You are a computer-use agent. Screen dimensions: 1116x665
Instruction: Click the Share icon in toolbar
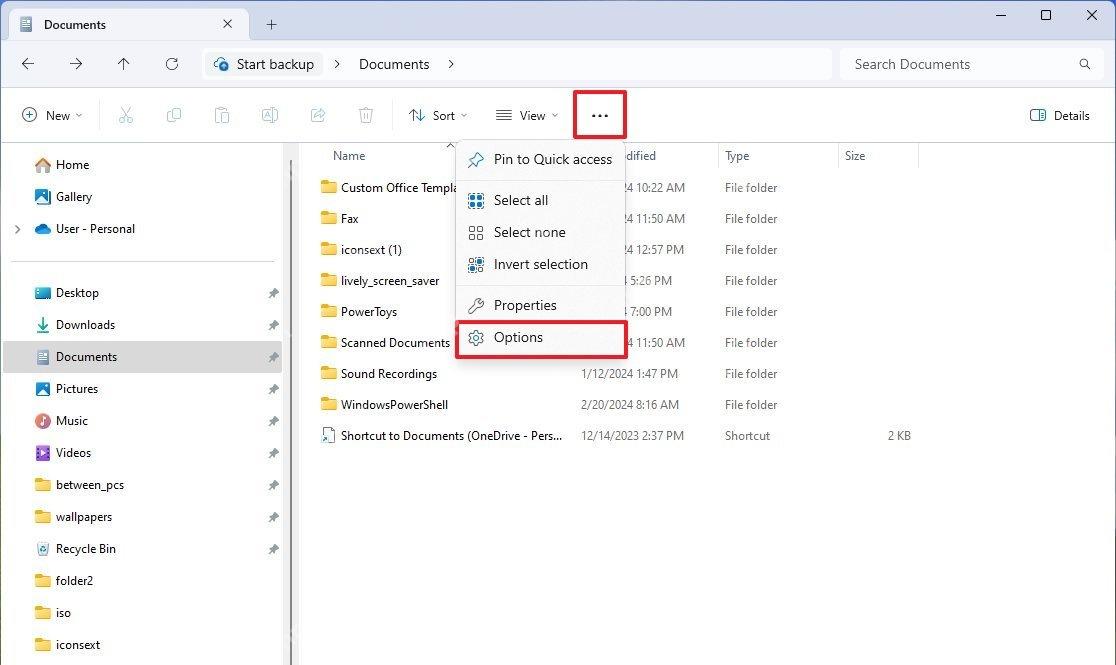click(318, 115)
